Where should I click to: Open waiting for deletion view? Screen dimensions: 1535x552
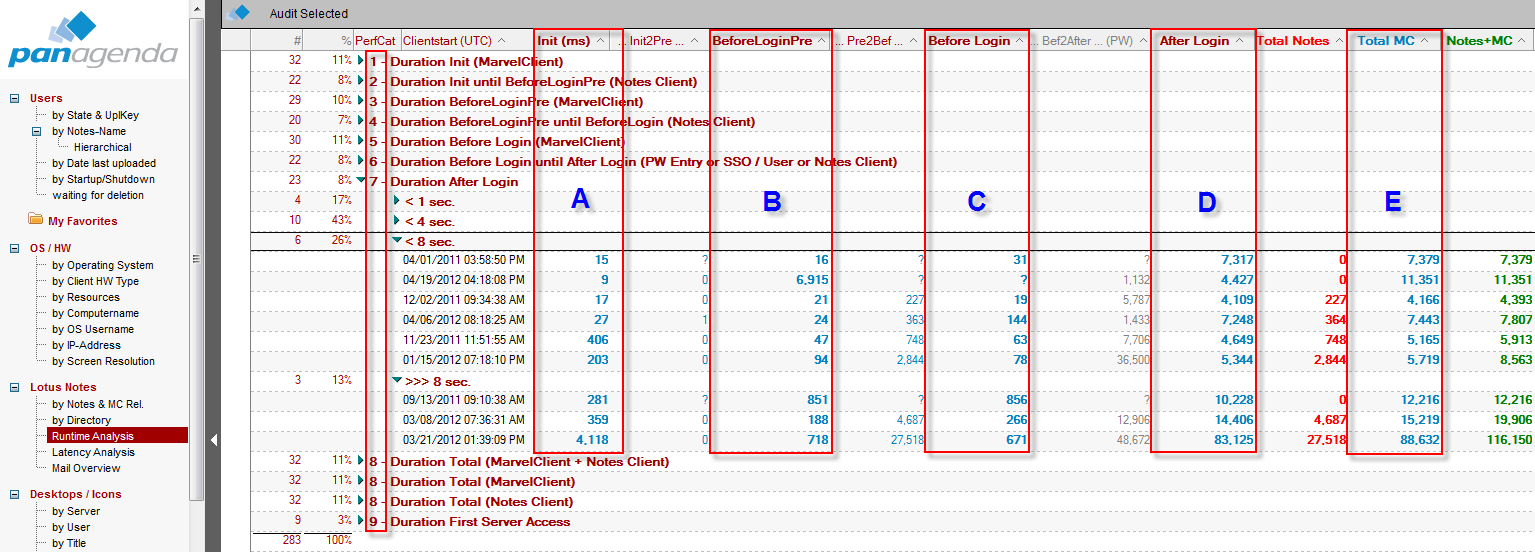click(98, 195)
